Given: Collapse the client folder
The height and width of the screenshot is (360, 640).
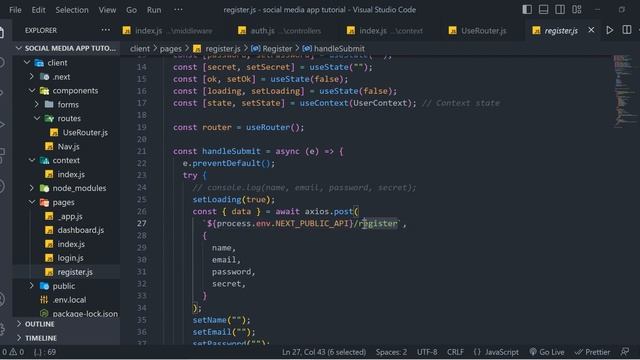Looking at the screenshot, I should [66, 63].
